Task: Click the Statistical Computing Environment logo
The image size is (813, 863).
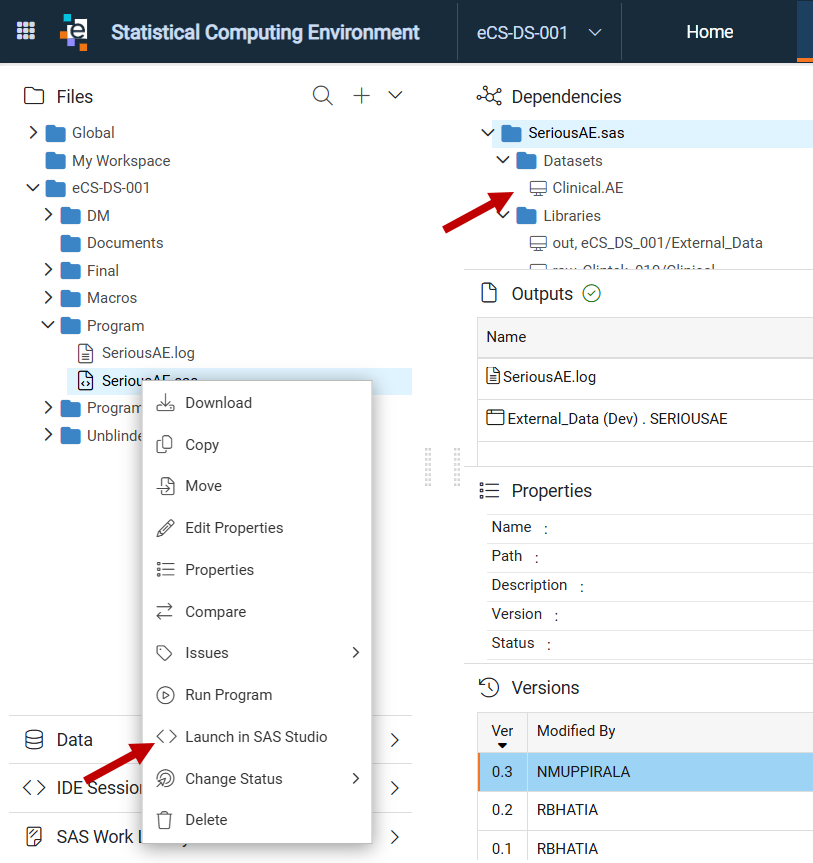Action: click(x=74, y=32)
